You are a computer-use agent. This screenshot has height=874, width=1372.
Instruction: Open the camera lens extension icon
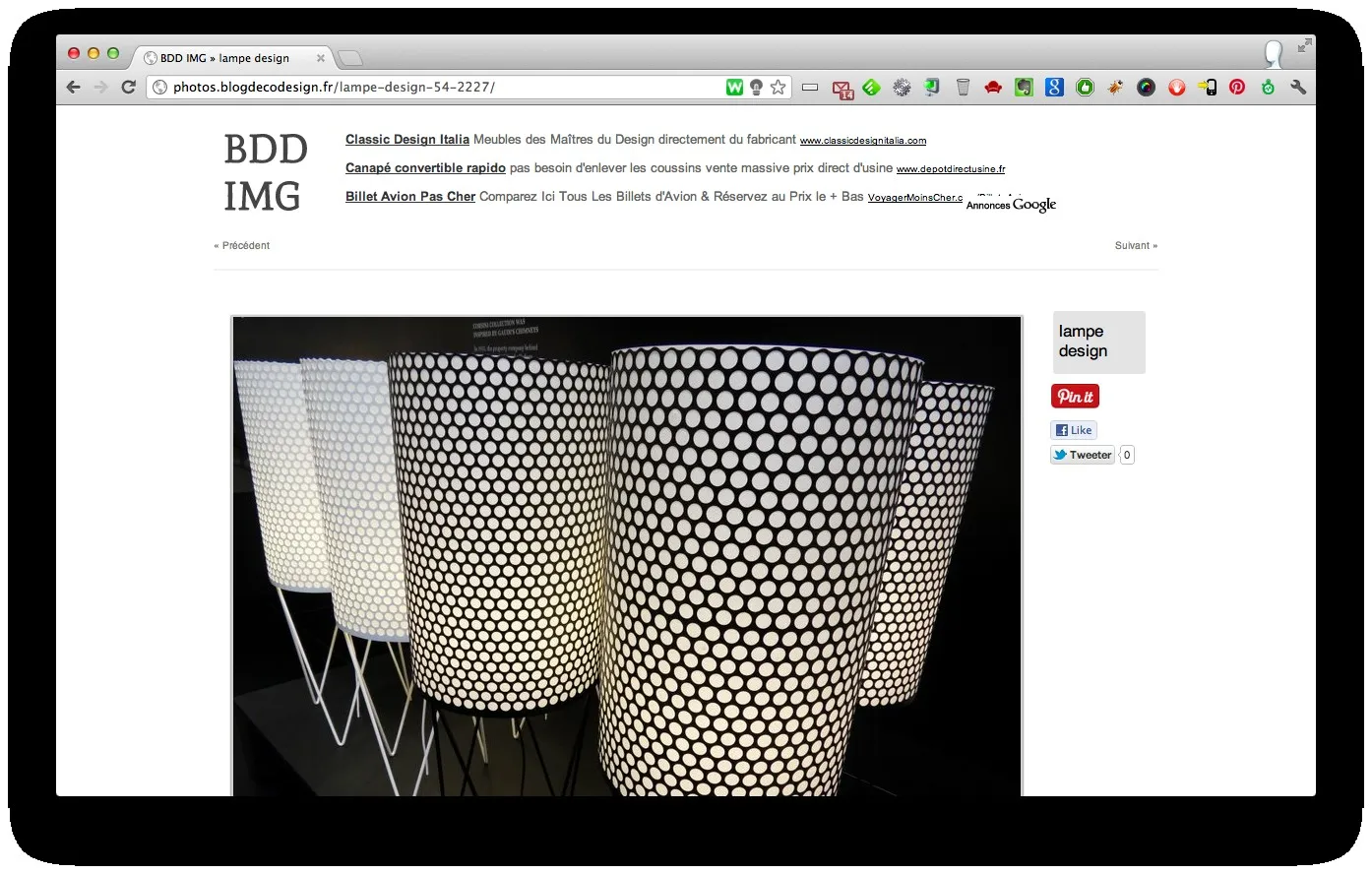[x=1146, y=88]
